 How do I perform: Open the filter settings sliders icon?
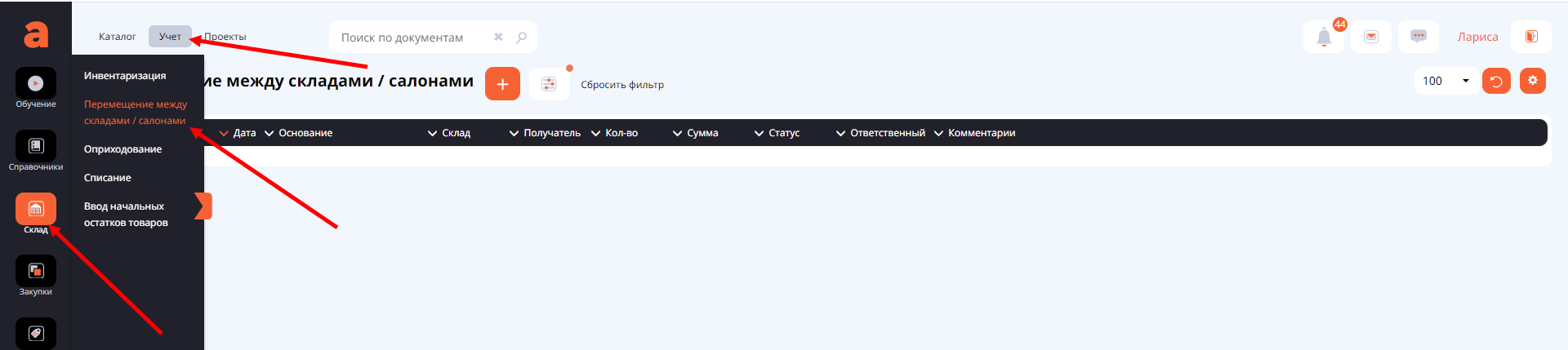tap(549, 84)
